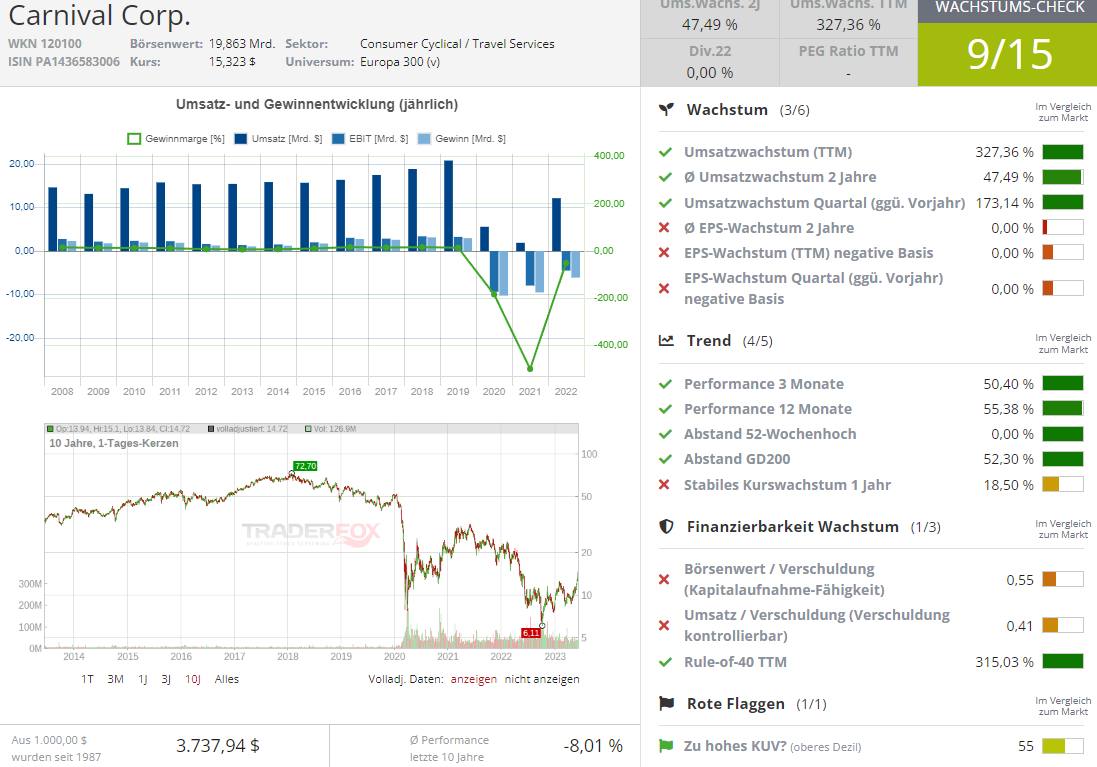Click the 'Div.22' header cell
Viewport: 1097px width, 767px height.
click(x=710, y=51)
